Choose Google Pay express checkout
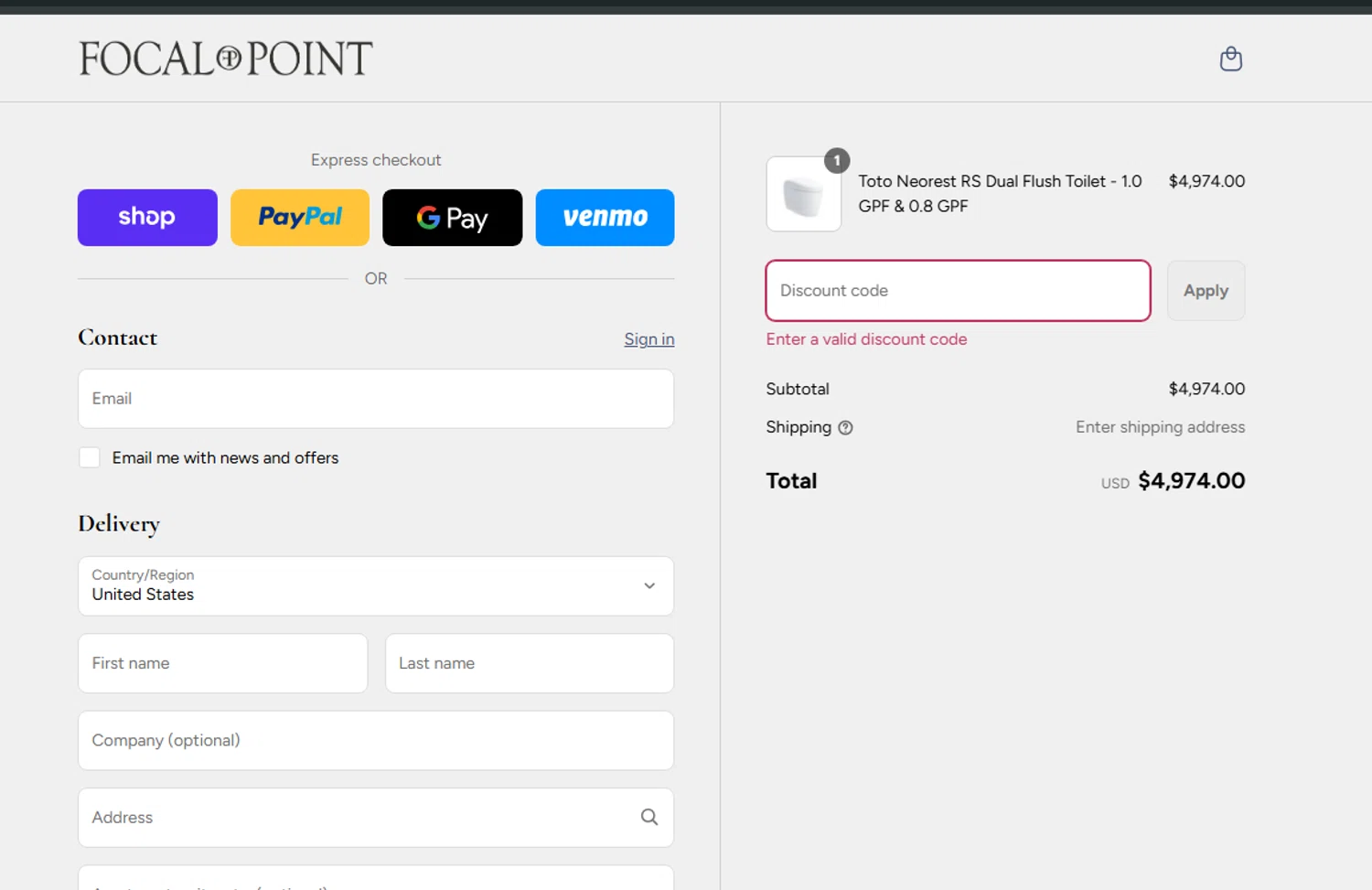Image resolution: width=1372 pixels, height=890 pixels. (x=452, y=218)
